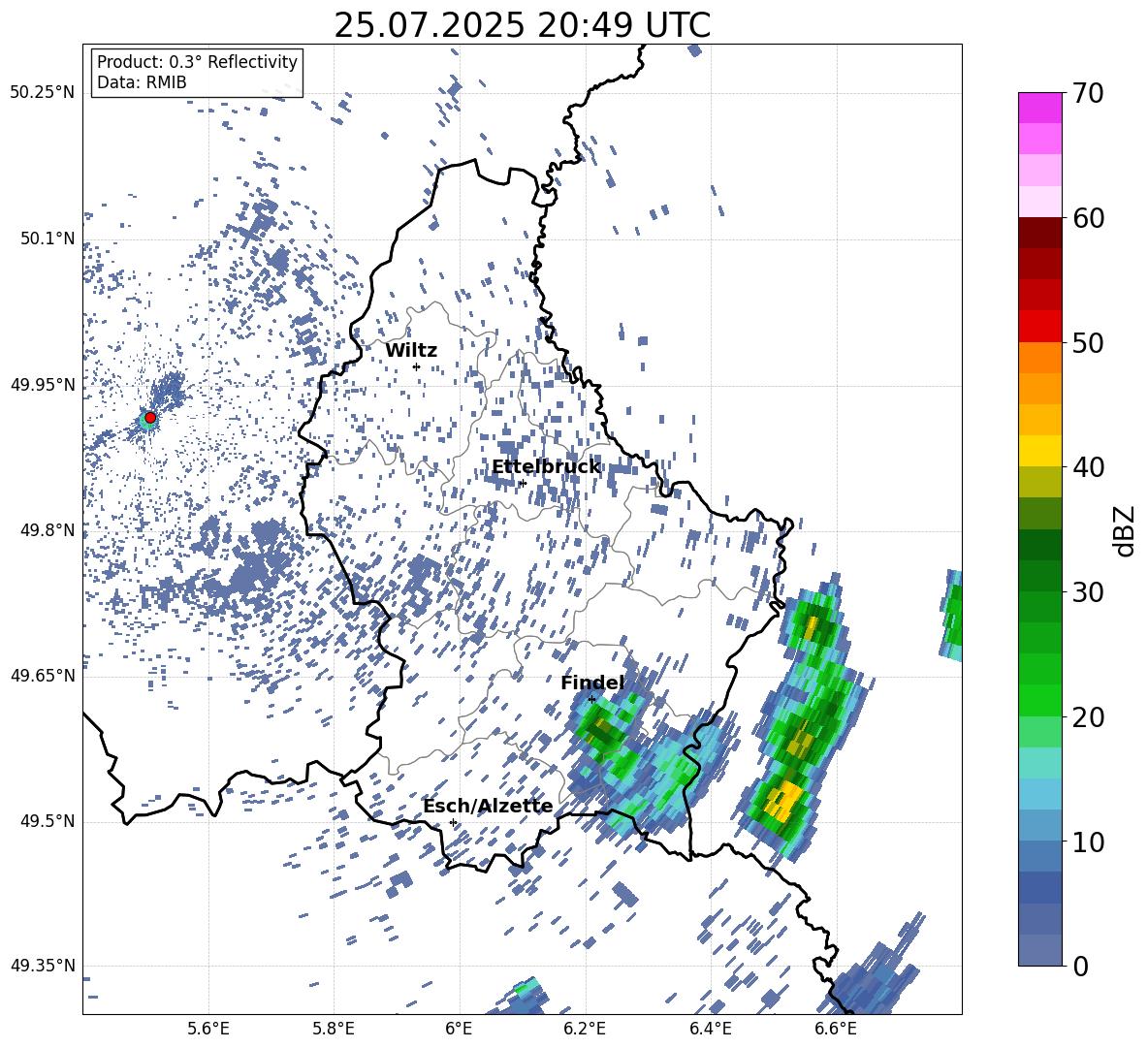The height and width of the screenshot is (1048, 1148).
Task: Click the latitude label 49.65°N
Action: click(43, 675)
